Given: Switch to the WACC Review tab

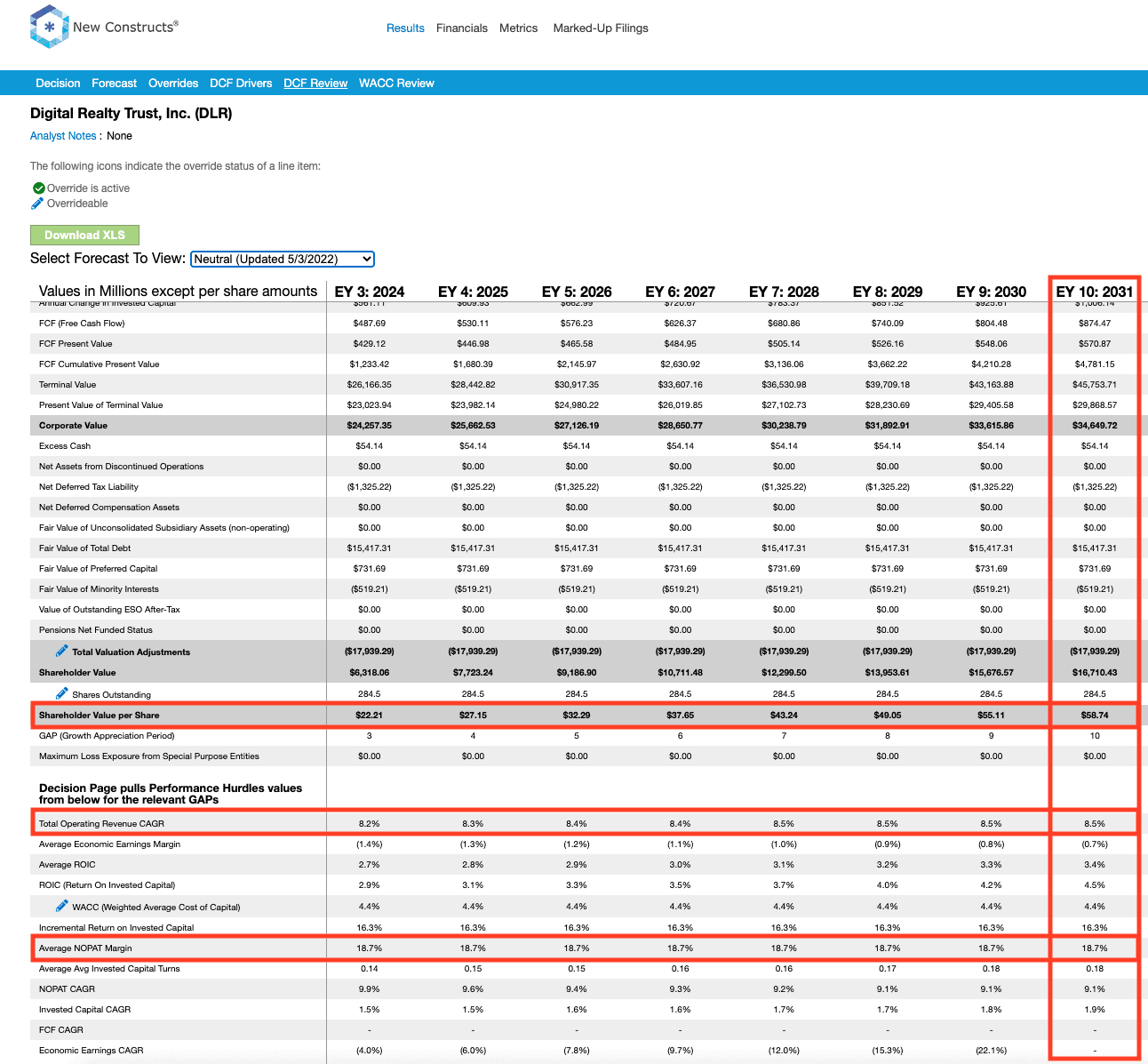Looking at the screenshot, I should tap(396, 84).
